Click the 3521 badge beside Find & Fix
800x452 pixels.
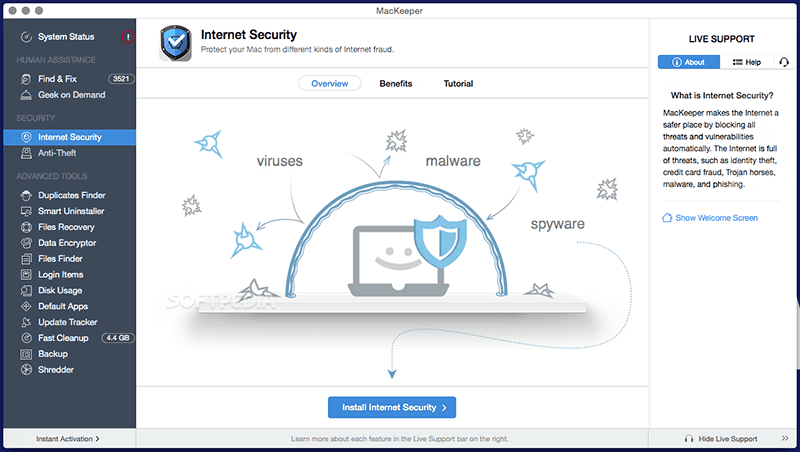[x=121, y=79]
